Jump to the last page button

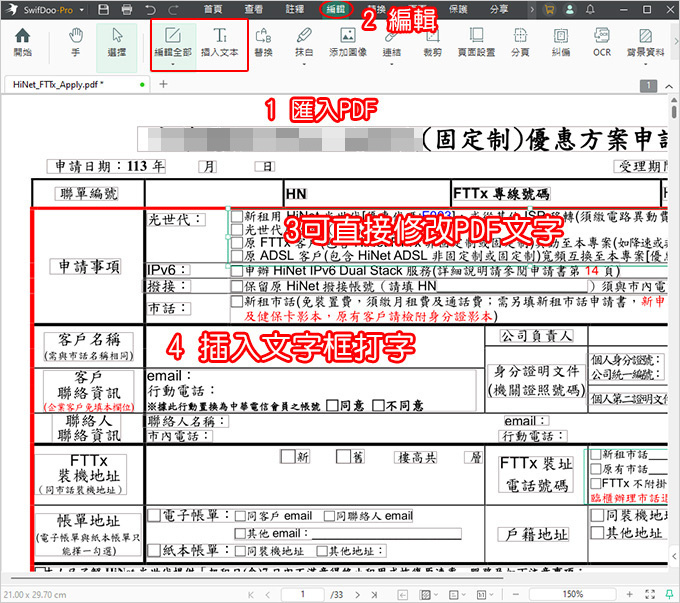coord(374,594)
